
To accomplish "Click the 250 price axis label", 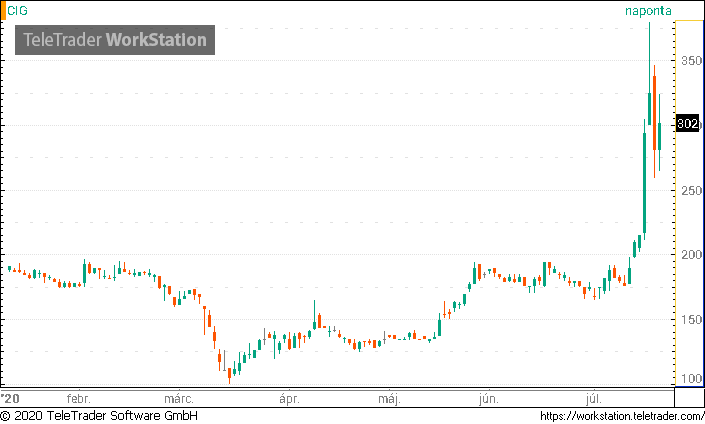I will pyautogui.click(x=691, y=191).
